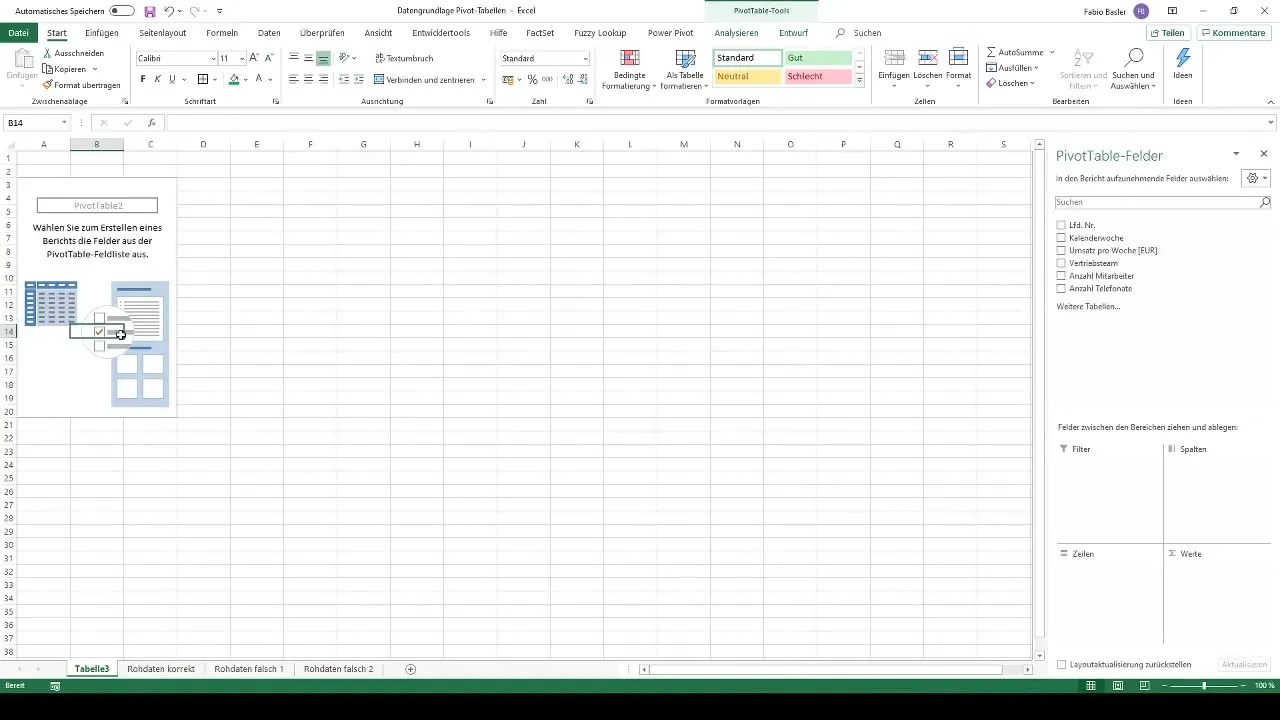The height and width of the screenshot is (720, 1280).
Task: Check the Vertriebsteam field
Action: [1061, 263]
